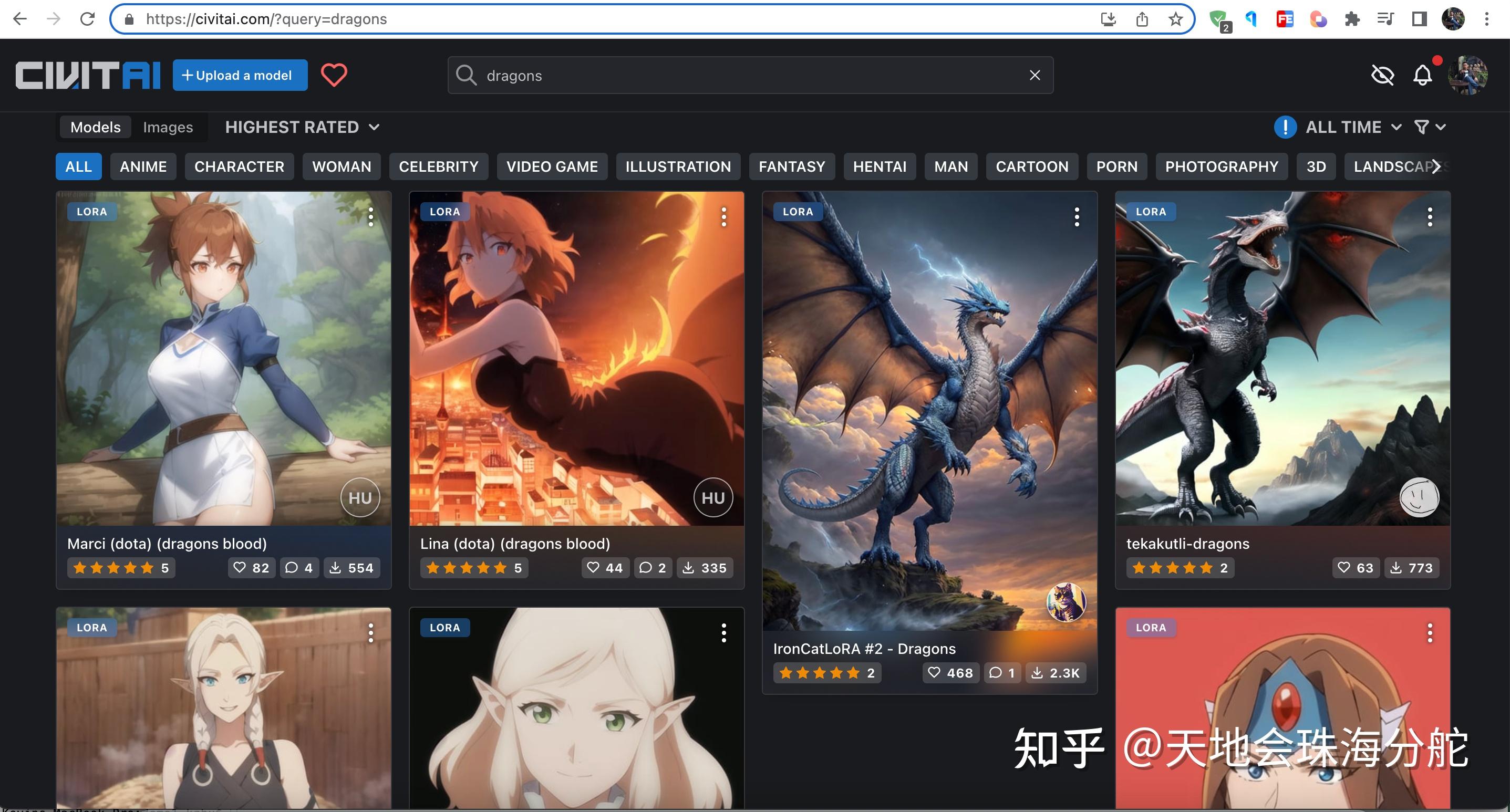Screen dimensions: 1510x812
Task: Switch view to Models
Action: pyautogui.click(x=96, y=127)
